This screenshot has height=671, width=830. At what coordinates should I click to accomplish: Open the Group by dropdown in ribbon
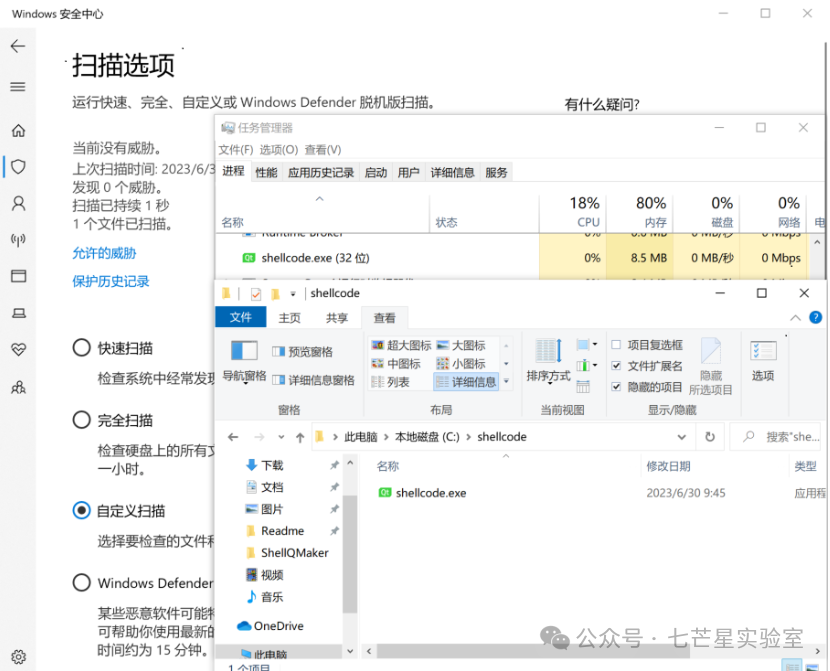tap(587, 345)
